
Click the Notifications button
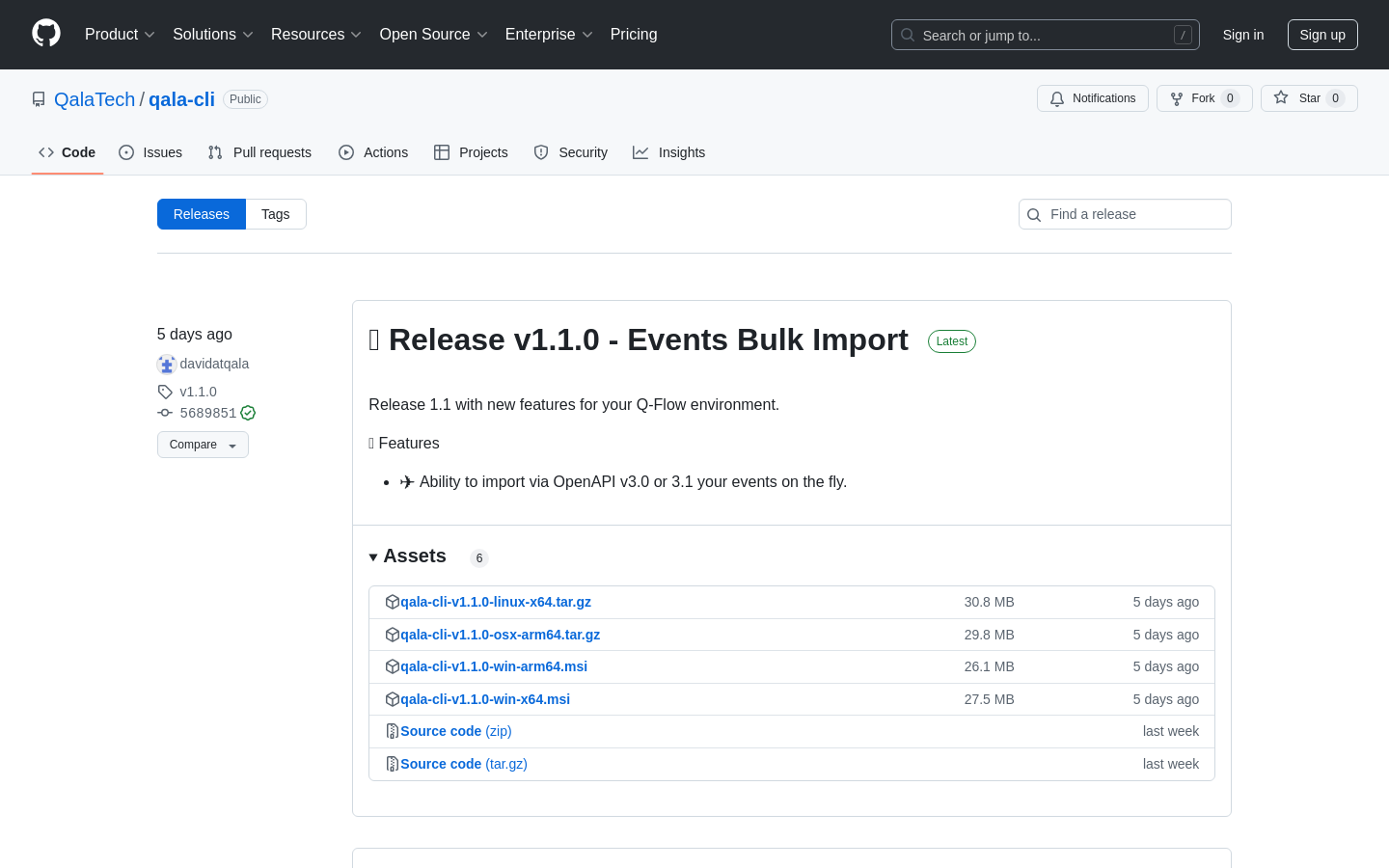pos(1093,98)
